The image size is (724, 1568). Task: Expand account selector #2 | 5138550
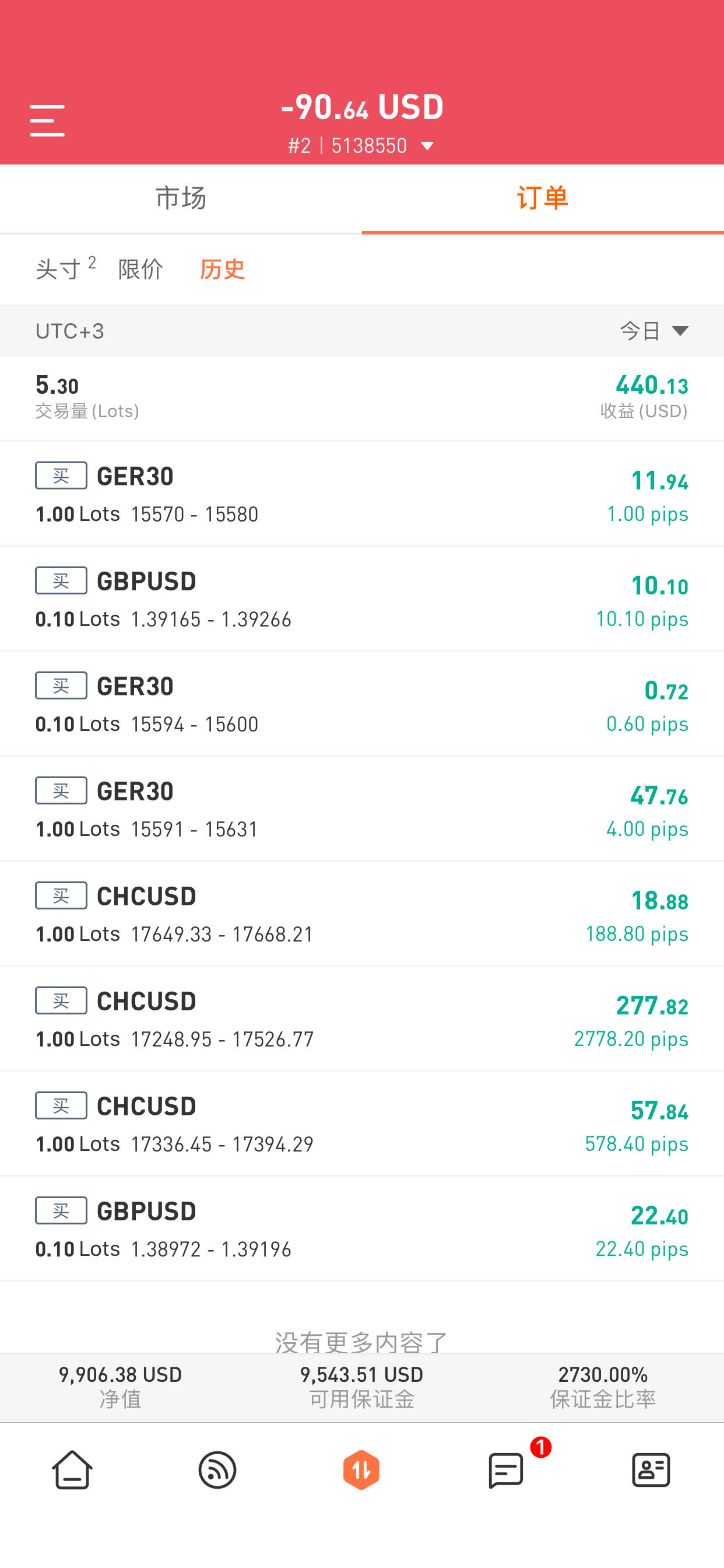pyautogui.click(x=361, y=145)
